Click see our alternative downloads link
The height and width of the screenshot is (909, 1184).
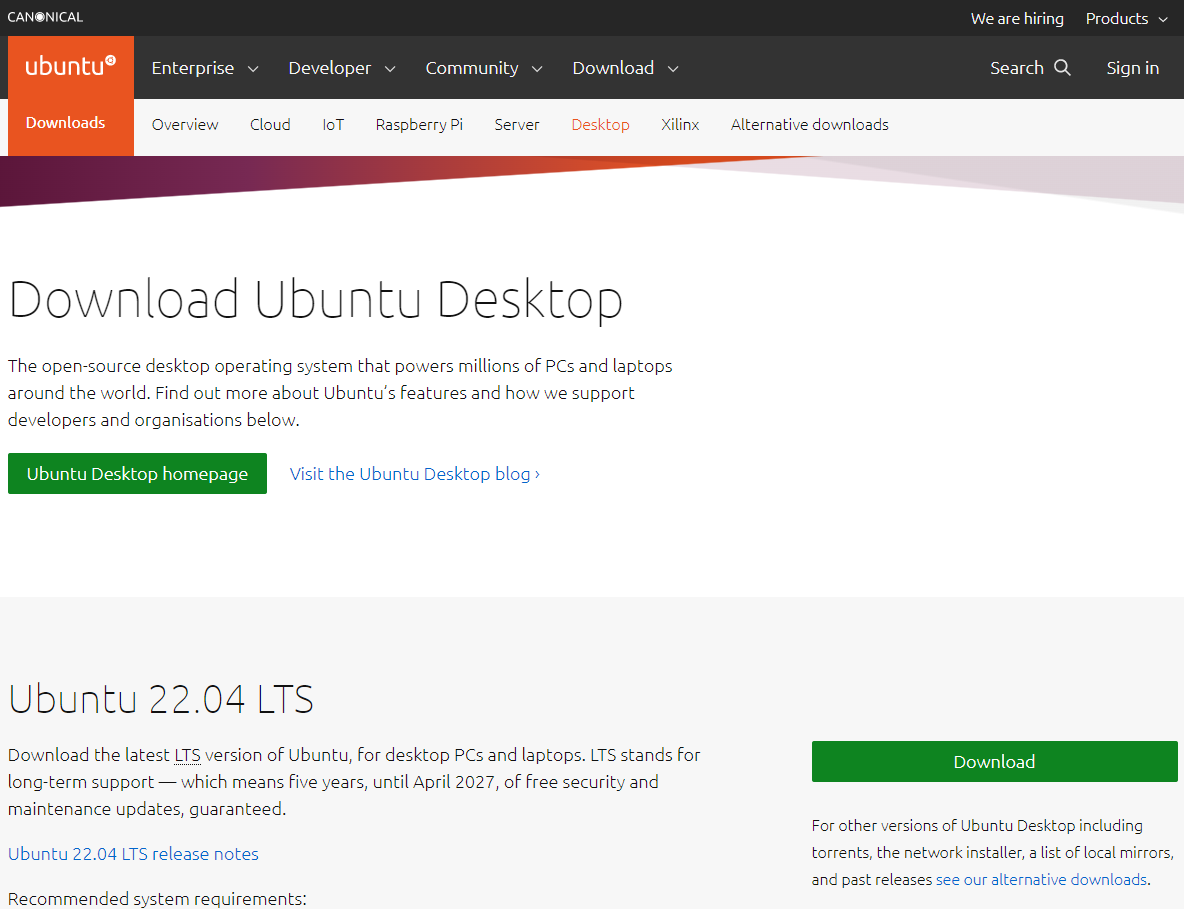coord(1041,880)
